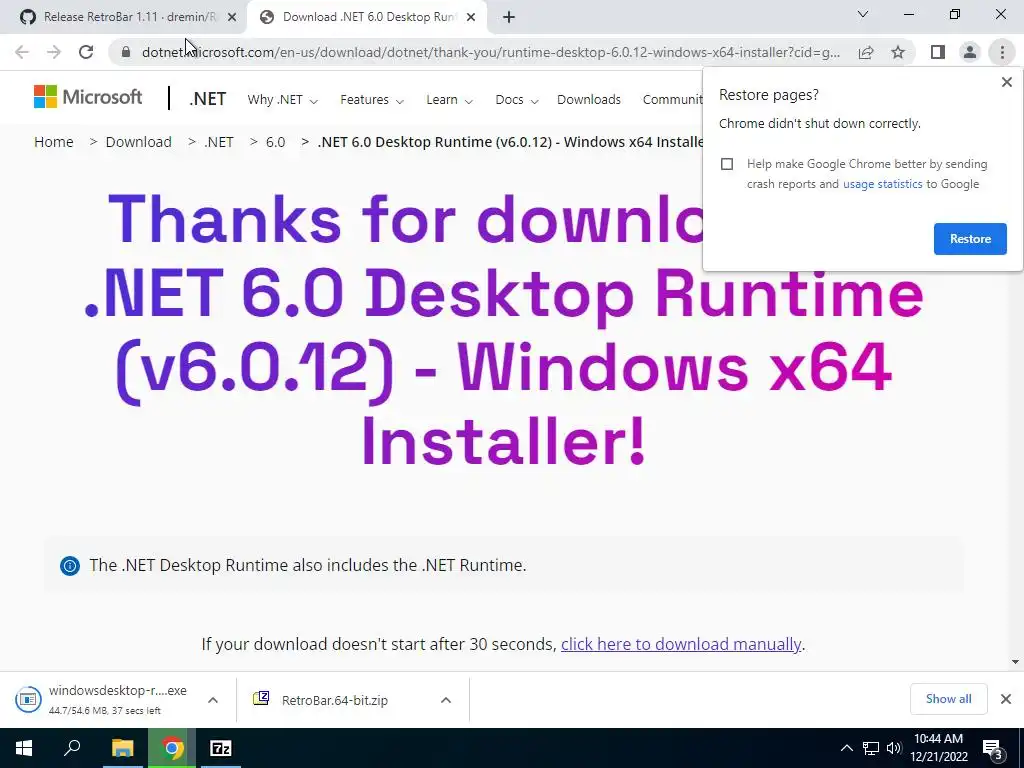Image resolution: width=1024 pixels, height=768 pixels.
Task: Open taskbar search magnifier
Action: pos(72,748)
